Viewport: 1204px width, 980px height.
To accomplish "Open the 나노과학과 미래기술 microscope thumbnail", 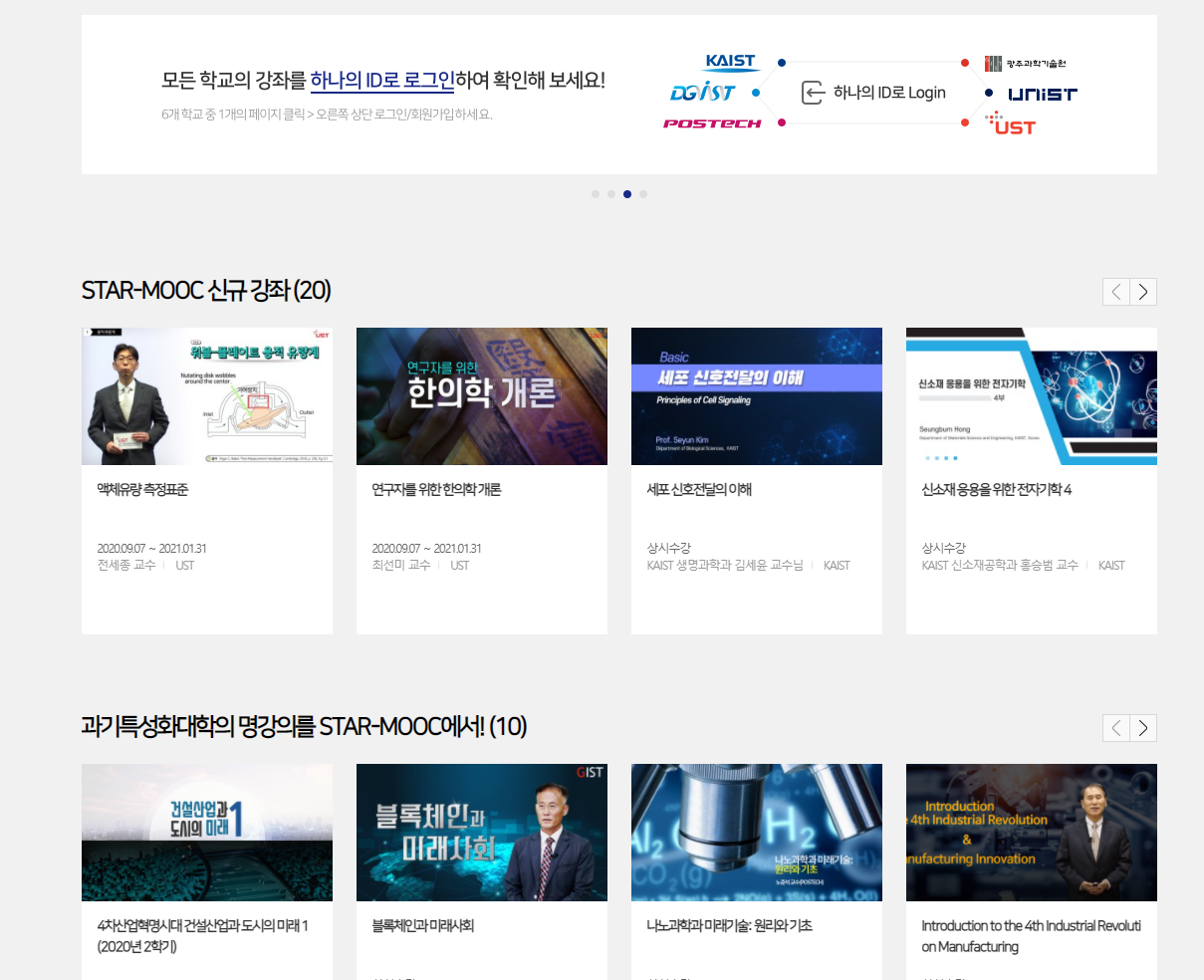I will coord(757,833).
